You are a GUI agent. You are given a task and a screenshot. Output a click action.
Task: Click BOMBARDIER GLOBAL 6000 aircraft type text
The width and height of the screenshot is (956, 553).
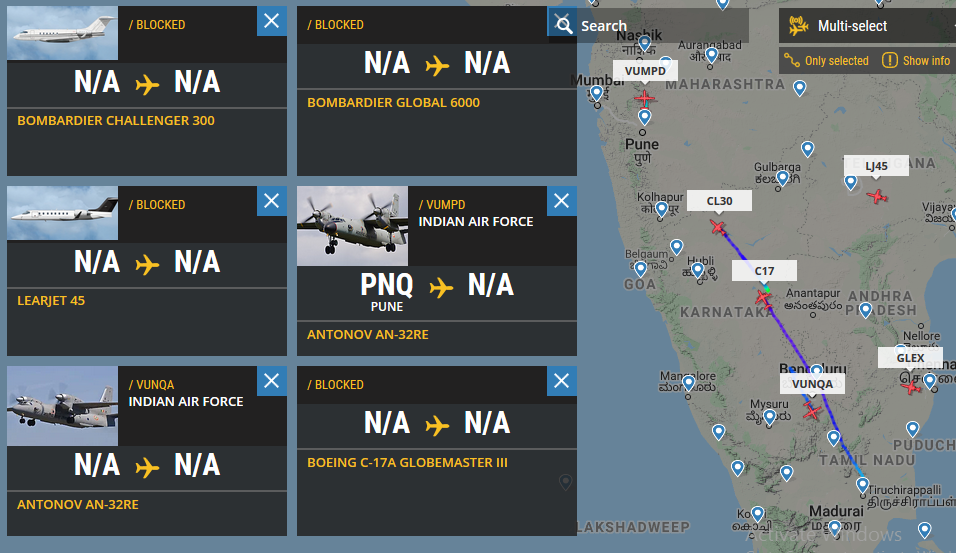393,102
